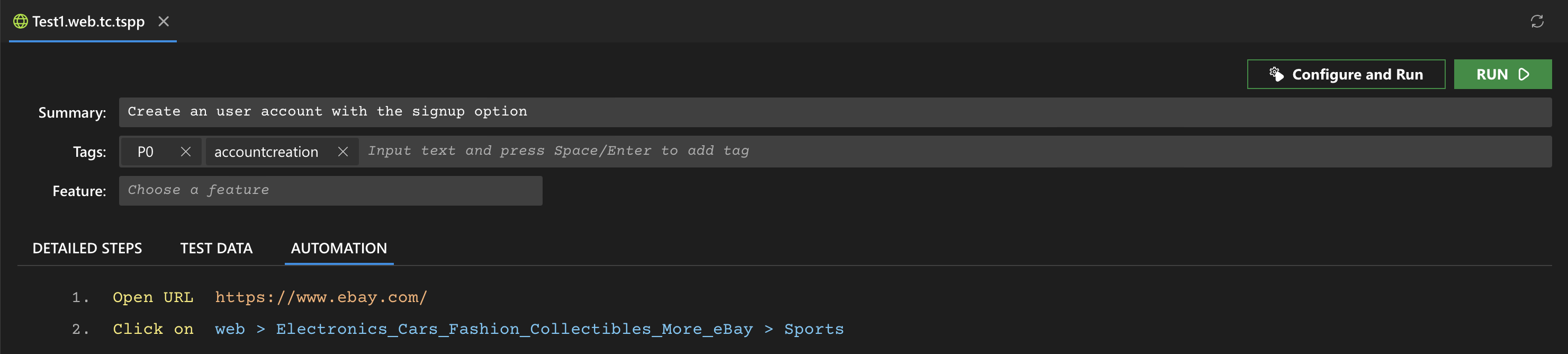Select the AUTOMATION tab
The image size is (1568, 354).
(338, 249)
